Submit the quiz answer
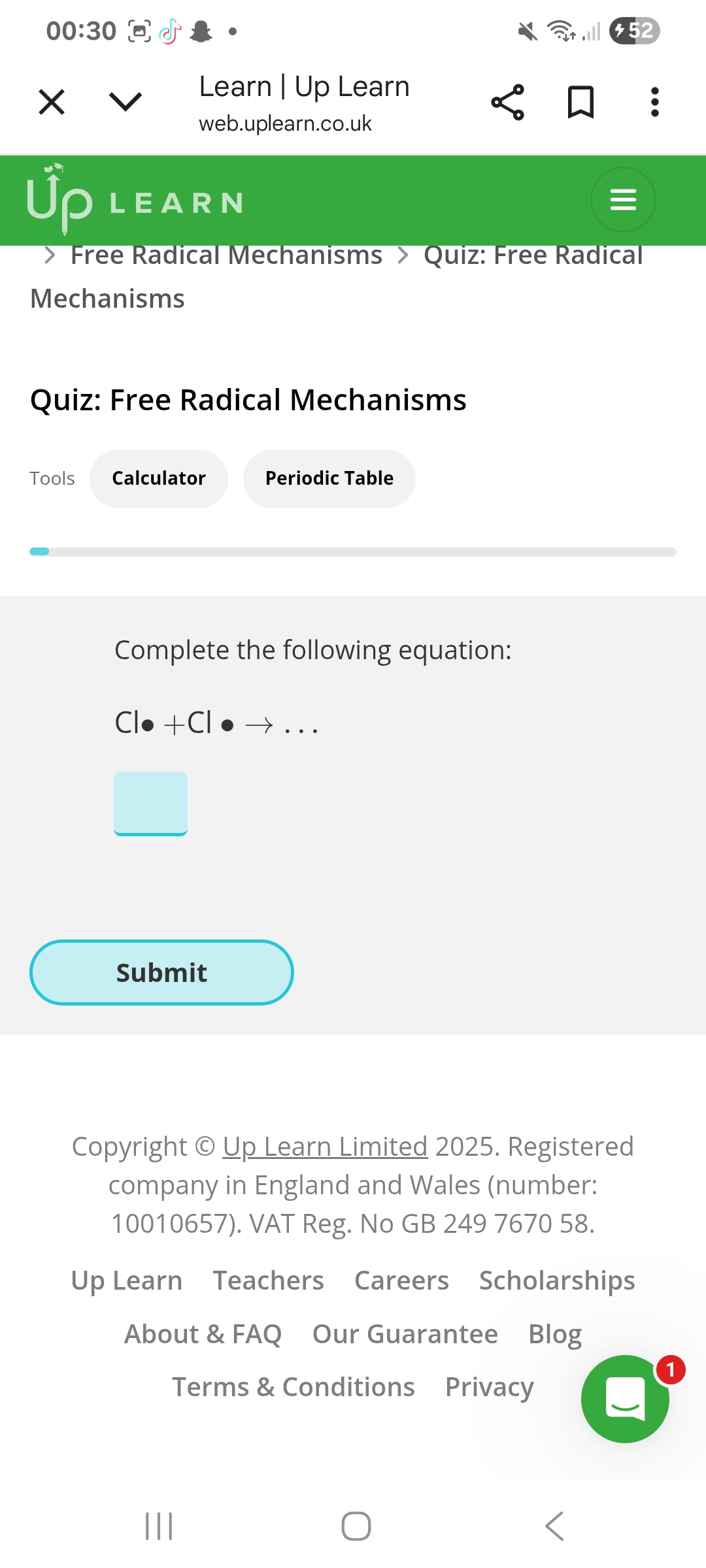Viewport: 706px width, 1568px height. 161,972
